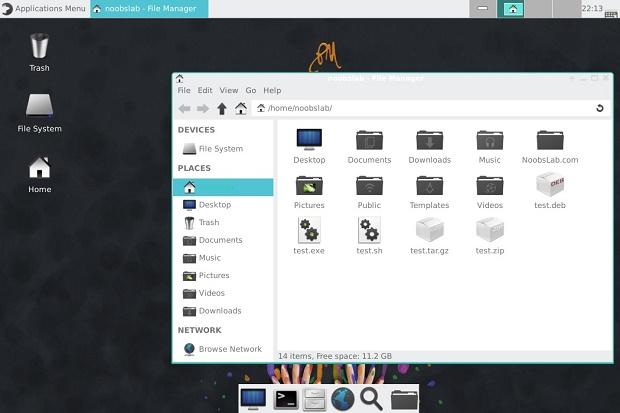Screen dimensions: 620x413
Task: Open the Go menu
Action: [x=251, y=90]
